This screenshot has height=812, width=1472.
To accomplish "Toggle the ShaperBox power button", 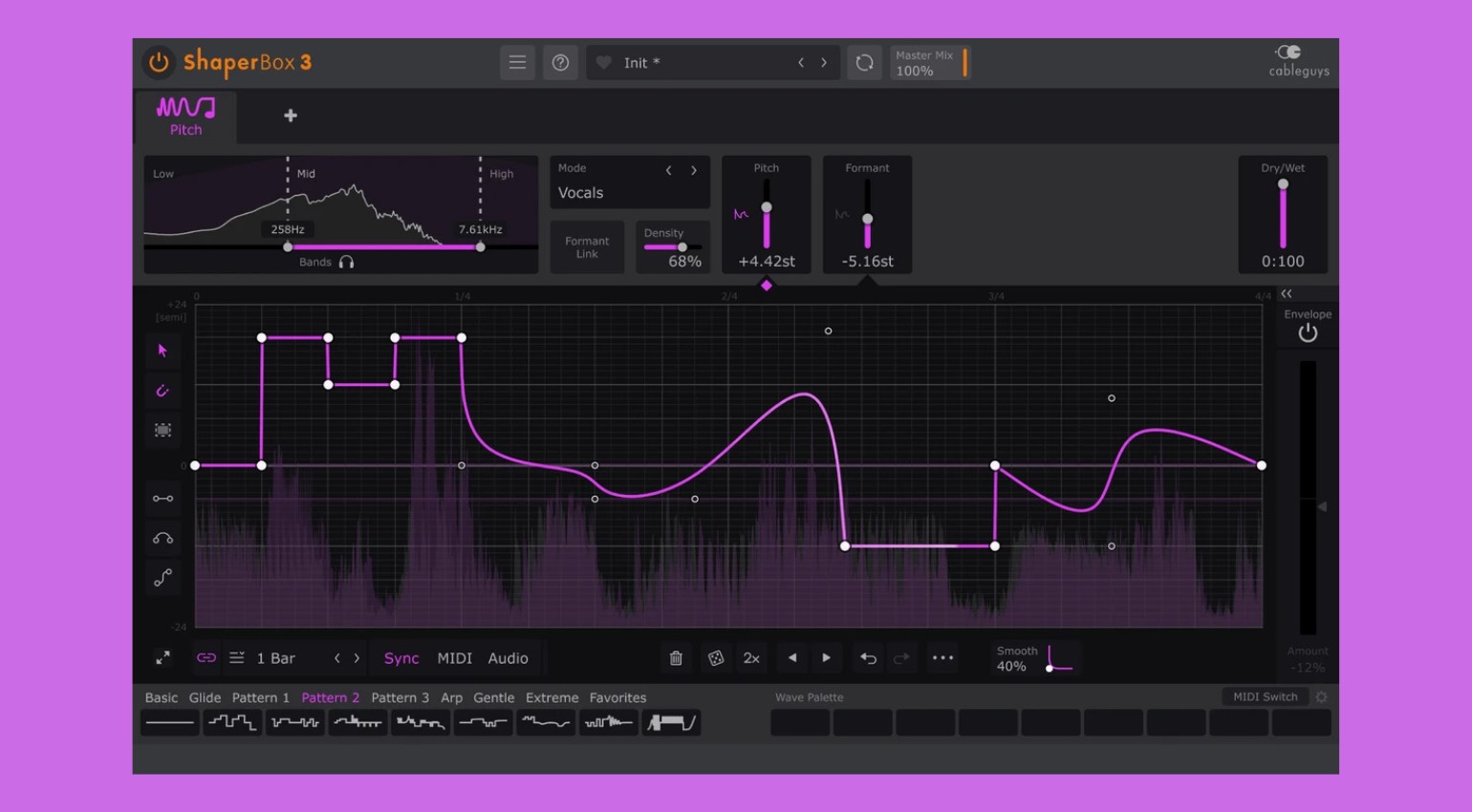I will (x=159, y=62).
